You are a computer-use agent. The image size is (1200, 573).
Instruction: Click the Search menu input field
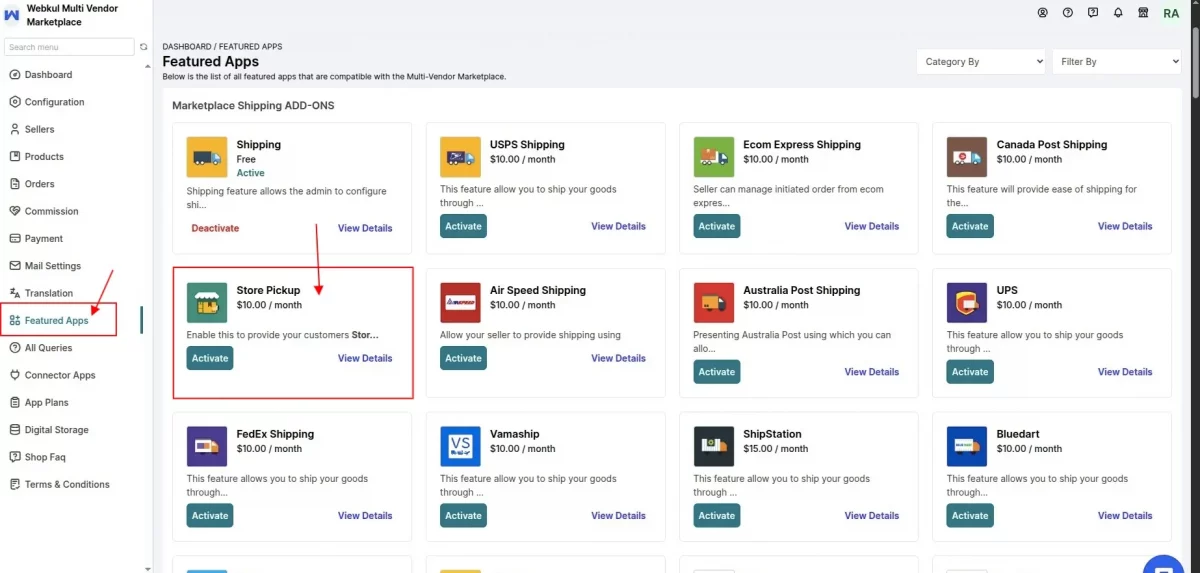pos(69,47)
